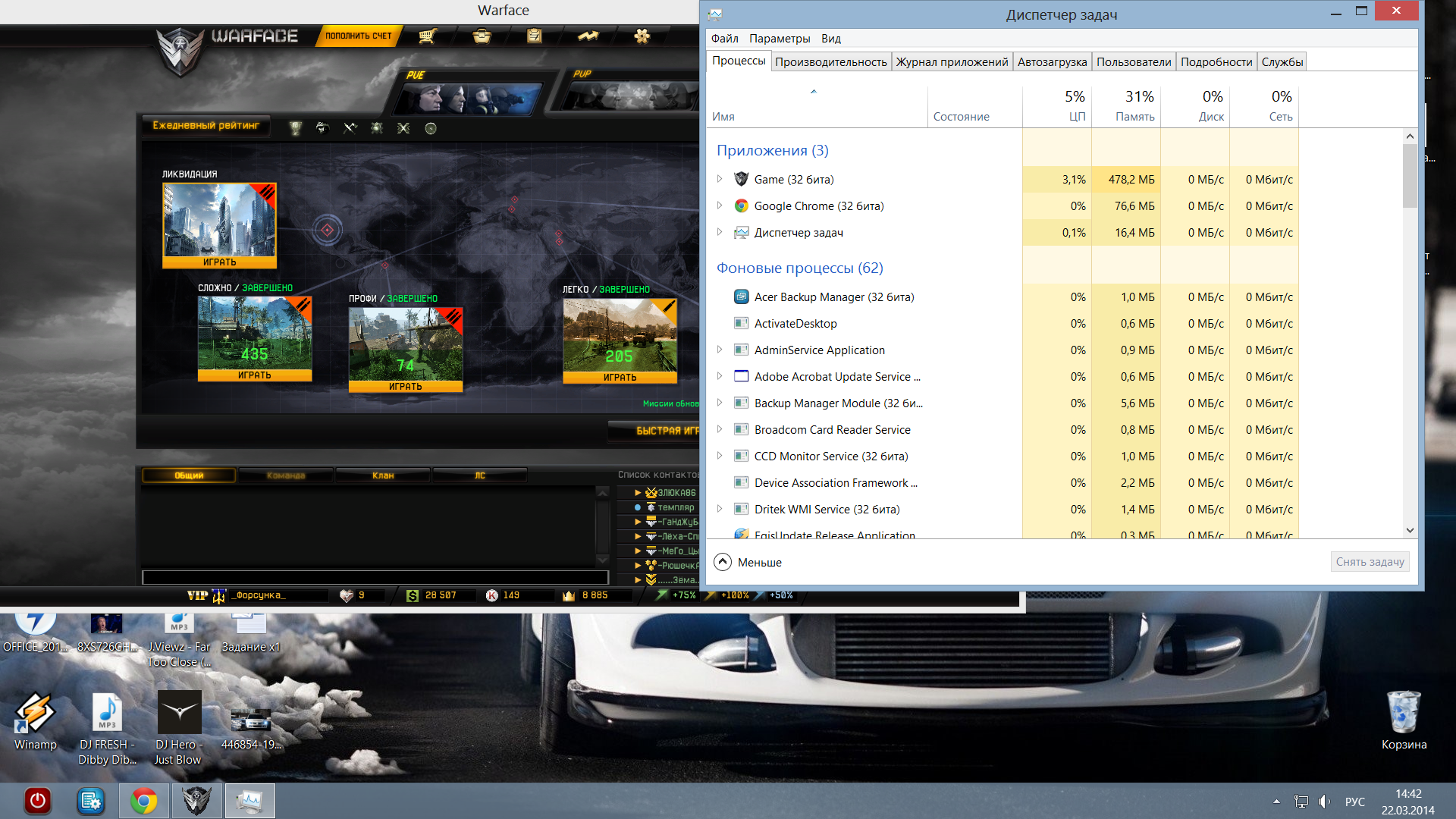Show hidden tray icons arrow
The height and width of the screenshot is (819, 1456).
point(1276,802)
